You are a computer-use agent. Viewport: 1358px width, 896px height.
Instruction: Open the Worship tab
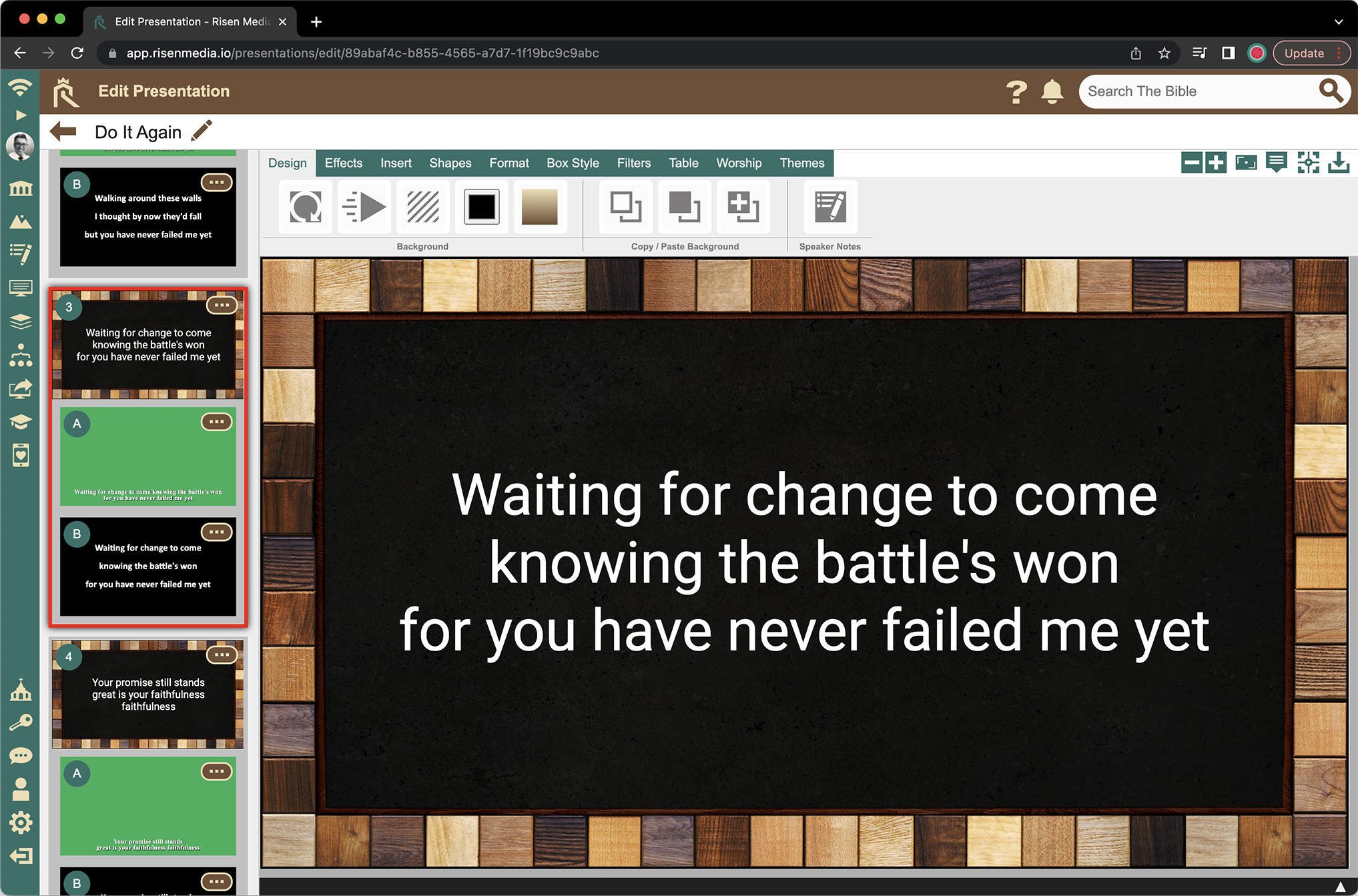click(x=739, y=163)
